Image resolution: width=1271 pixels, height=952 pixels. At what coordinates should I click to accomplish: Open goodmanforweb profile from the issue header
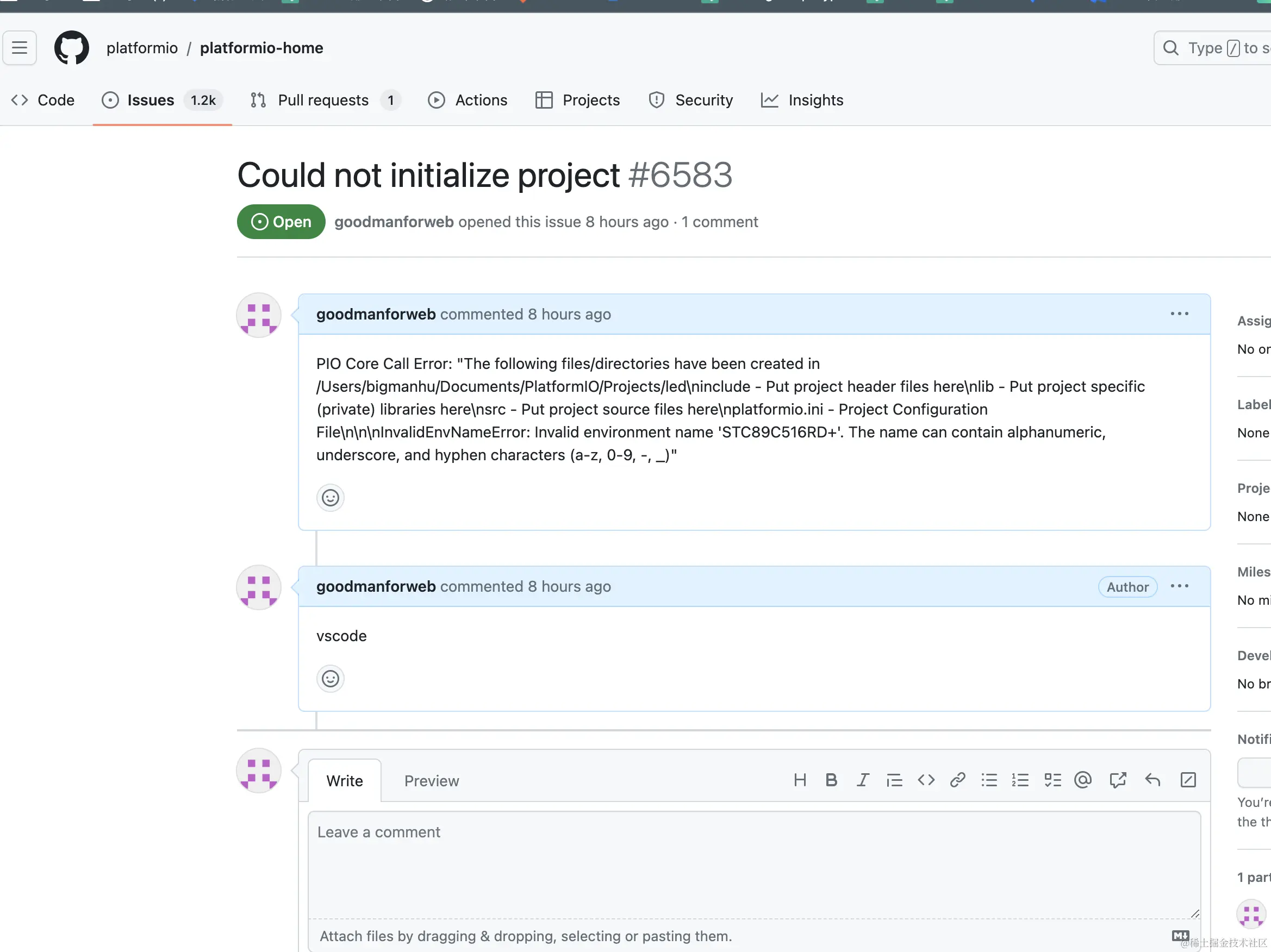click(x=394, y=222)
